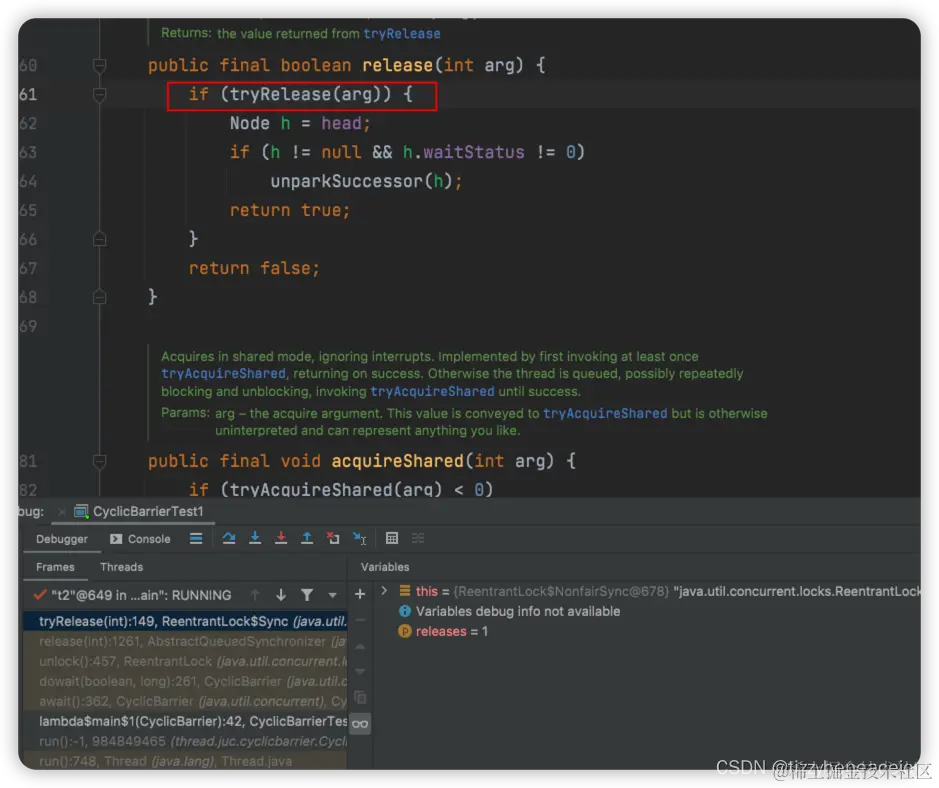Click Step Over debugger icon

229,538
